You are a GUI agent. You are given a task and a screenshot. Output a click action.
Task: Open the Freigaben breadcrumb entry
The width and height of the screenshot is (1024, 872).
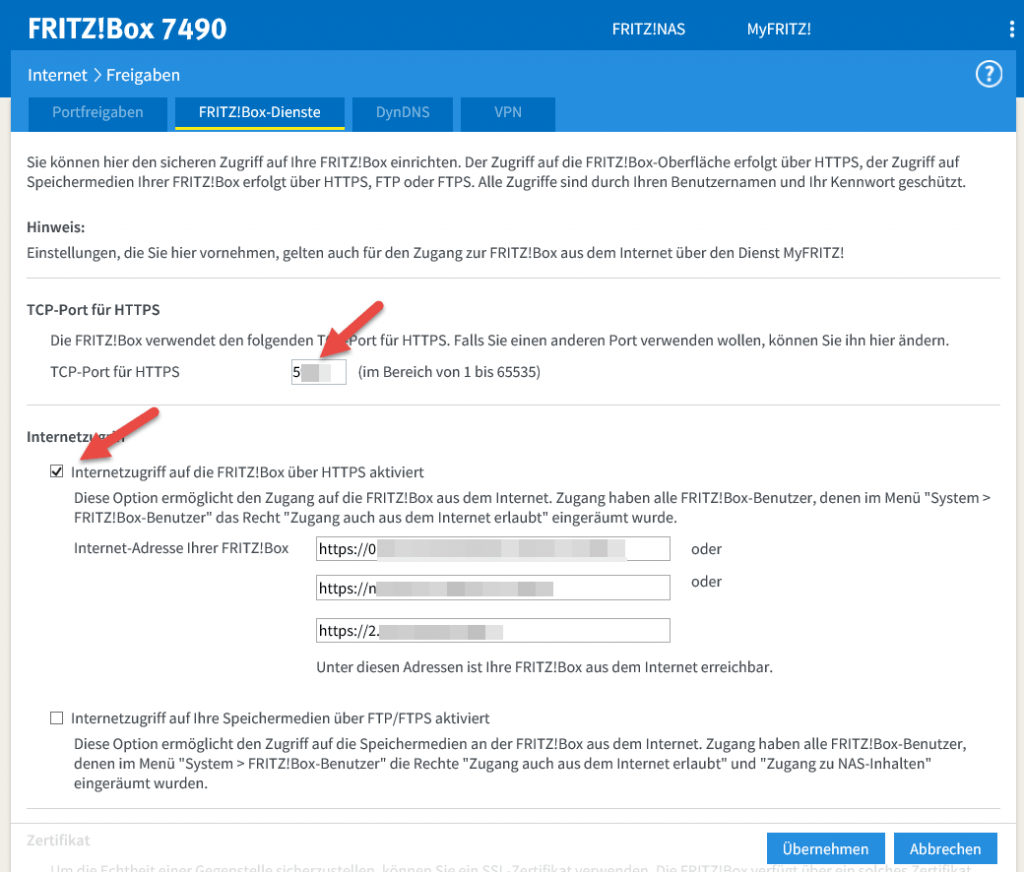tap(146, 74)
